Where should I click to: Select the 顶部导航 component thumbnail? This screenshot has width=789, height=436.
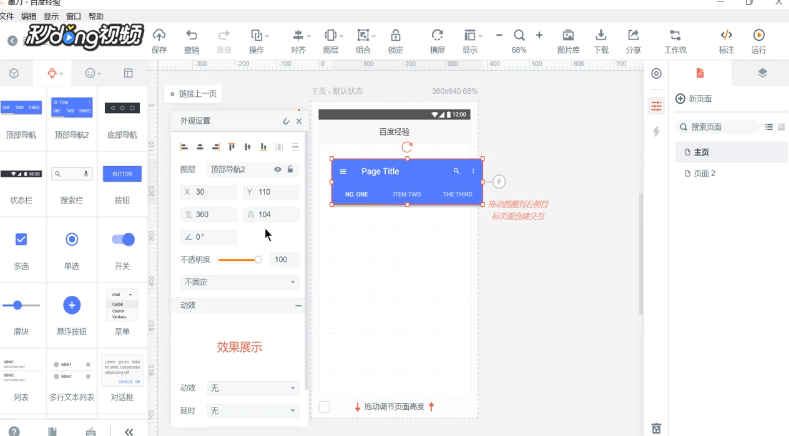[21, 108]
